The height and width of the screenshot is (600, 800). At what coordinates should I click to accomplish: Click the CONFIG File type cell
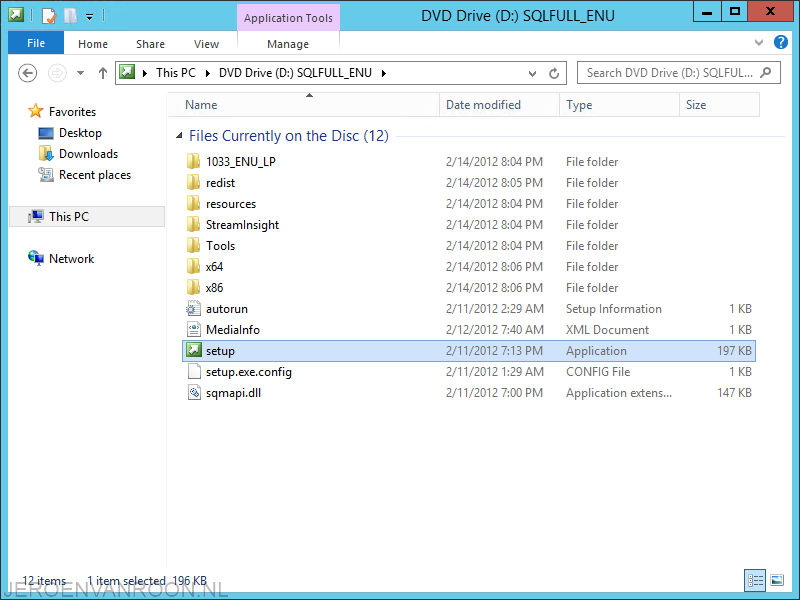click(x=598, y=371)
